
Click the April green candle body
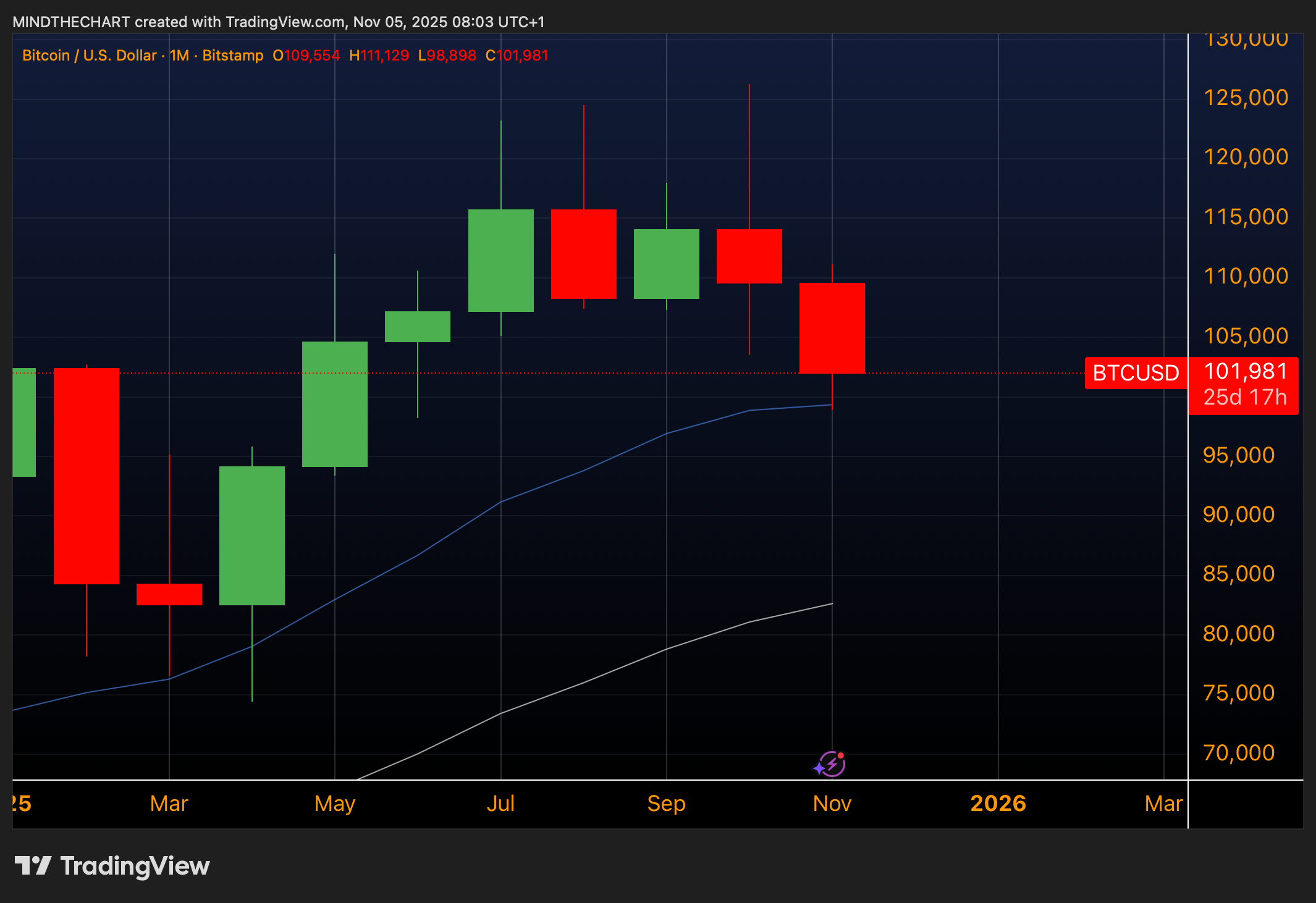252,535
